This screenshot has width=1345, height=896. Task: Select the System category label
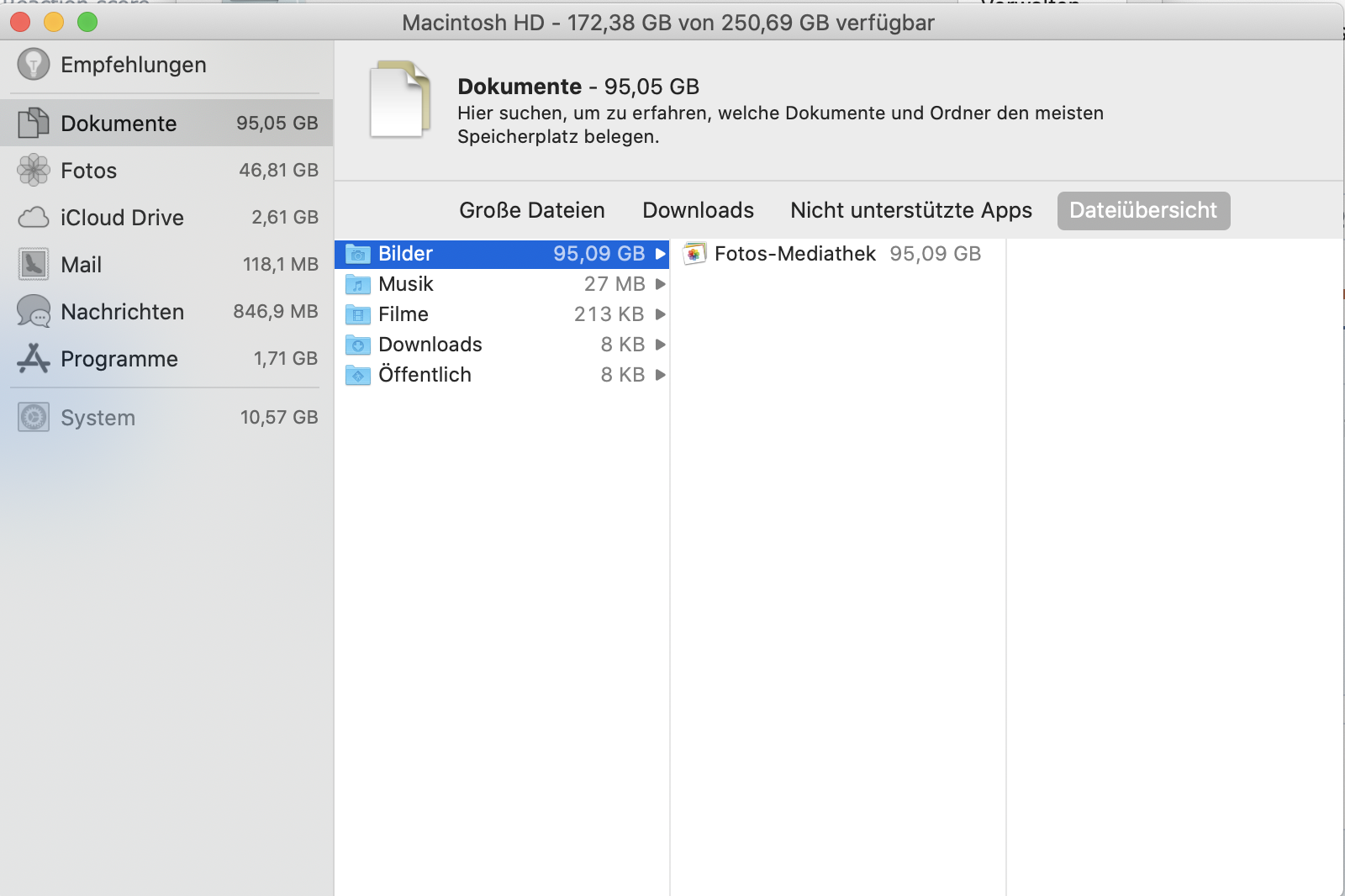click(x=98, y=418)
